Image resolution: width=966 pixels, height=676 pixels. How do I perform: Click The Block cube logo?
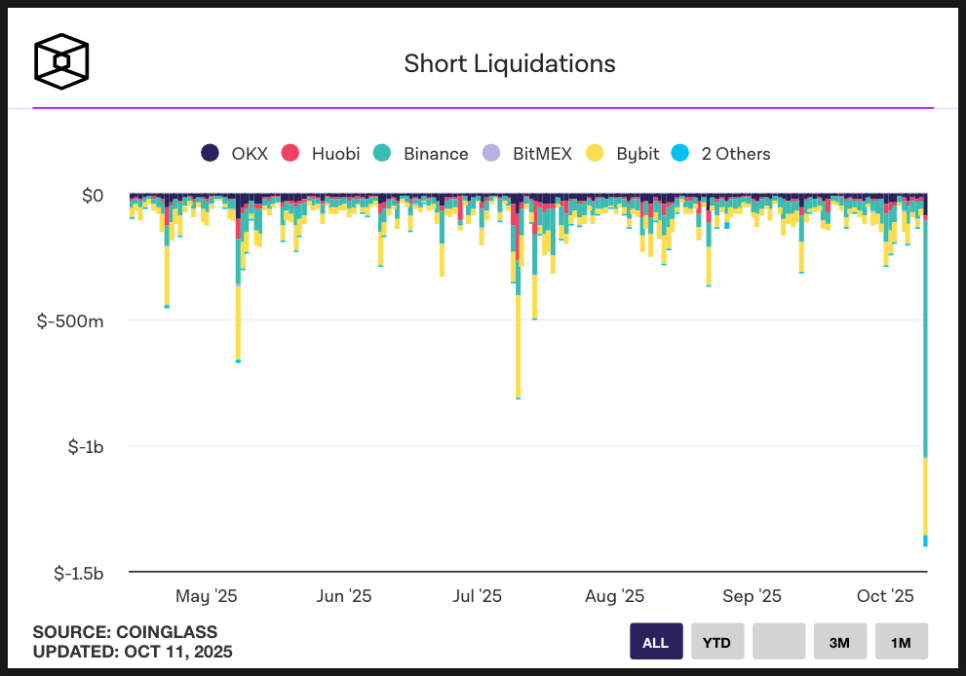pos(62,61)
